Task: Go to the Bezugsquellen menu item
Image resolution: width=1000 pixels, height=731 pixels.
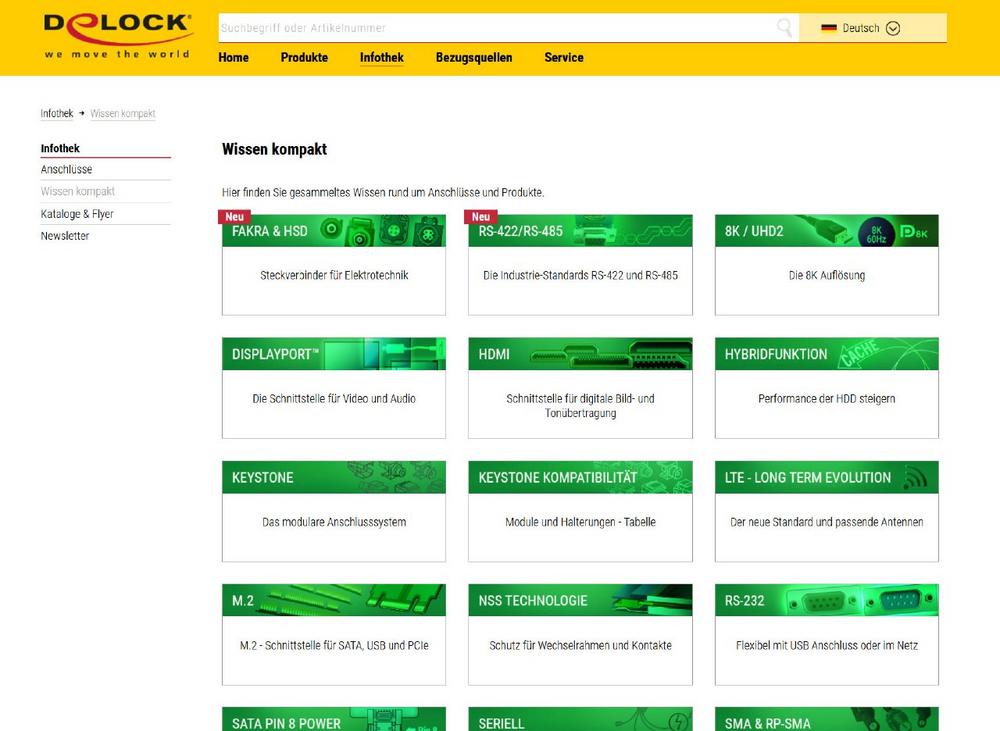Action: [x=474, y=57]
